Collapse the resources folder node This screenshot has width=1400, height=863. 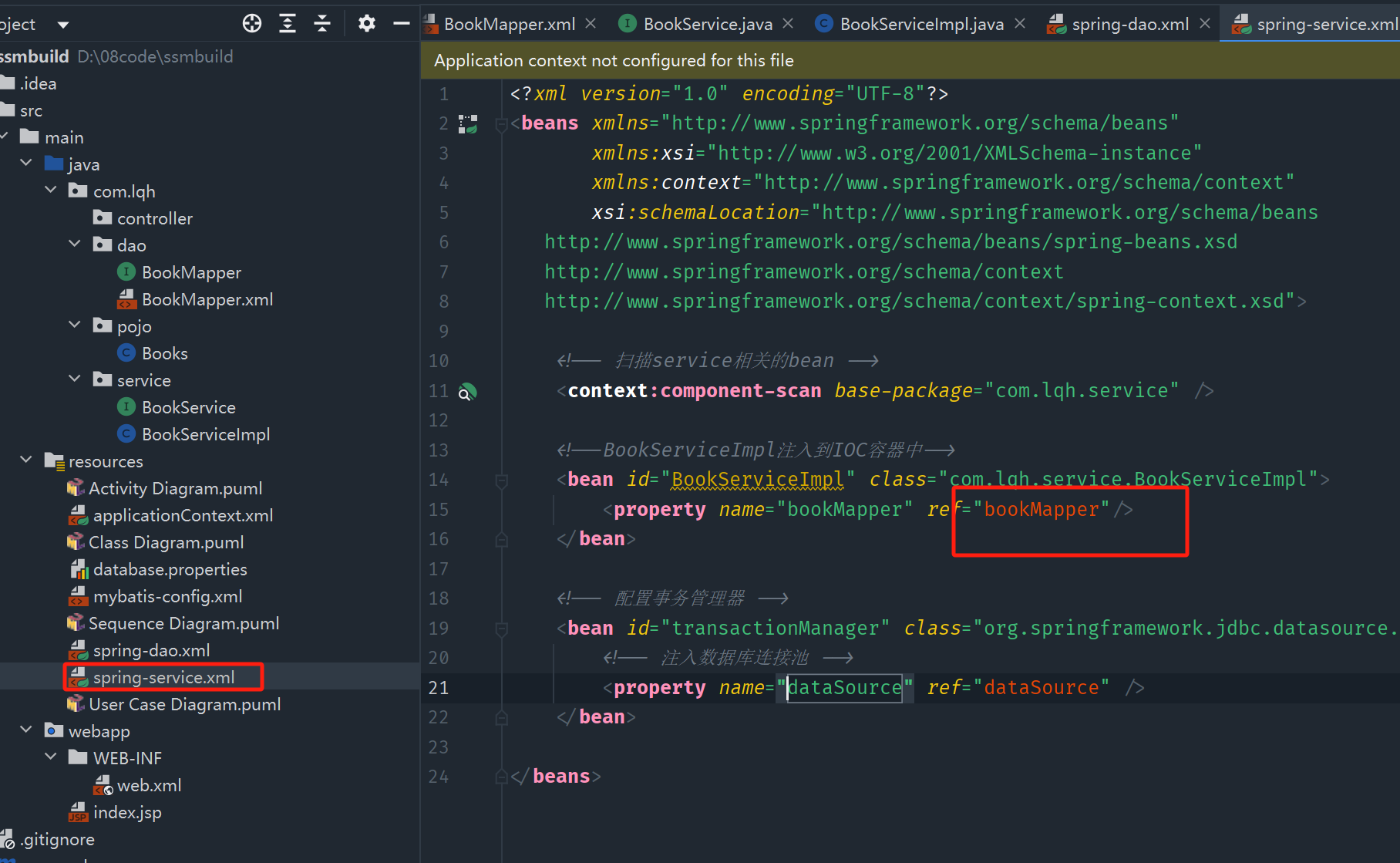coord(26,460)
